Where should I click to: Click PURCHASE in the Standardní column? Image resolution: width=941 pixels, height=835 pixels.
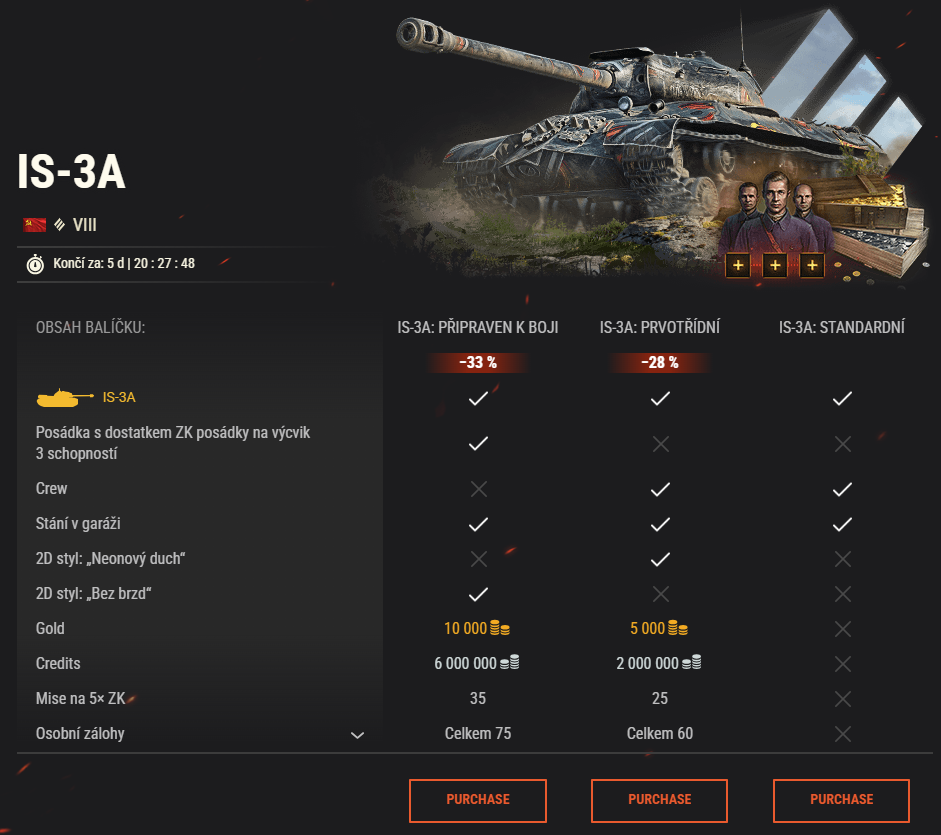841,800
